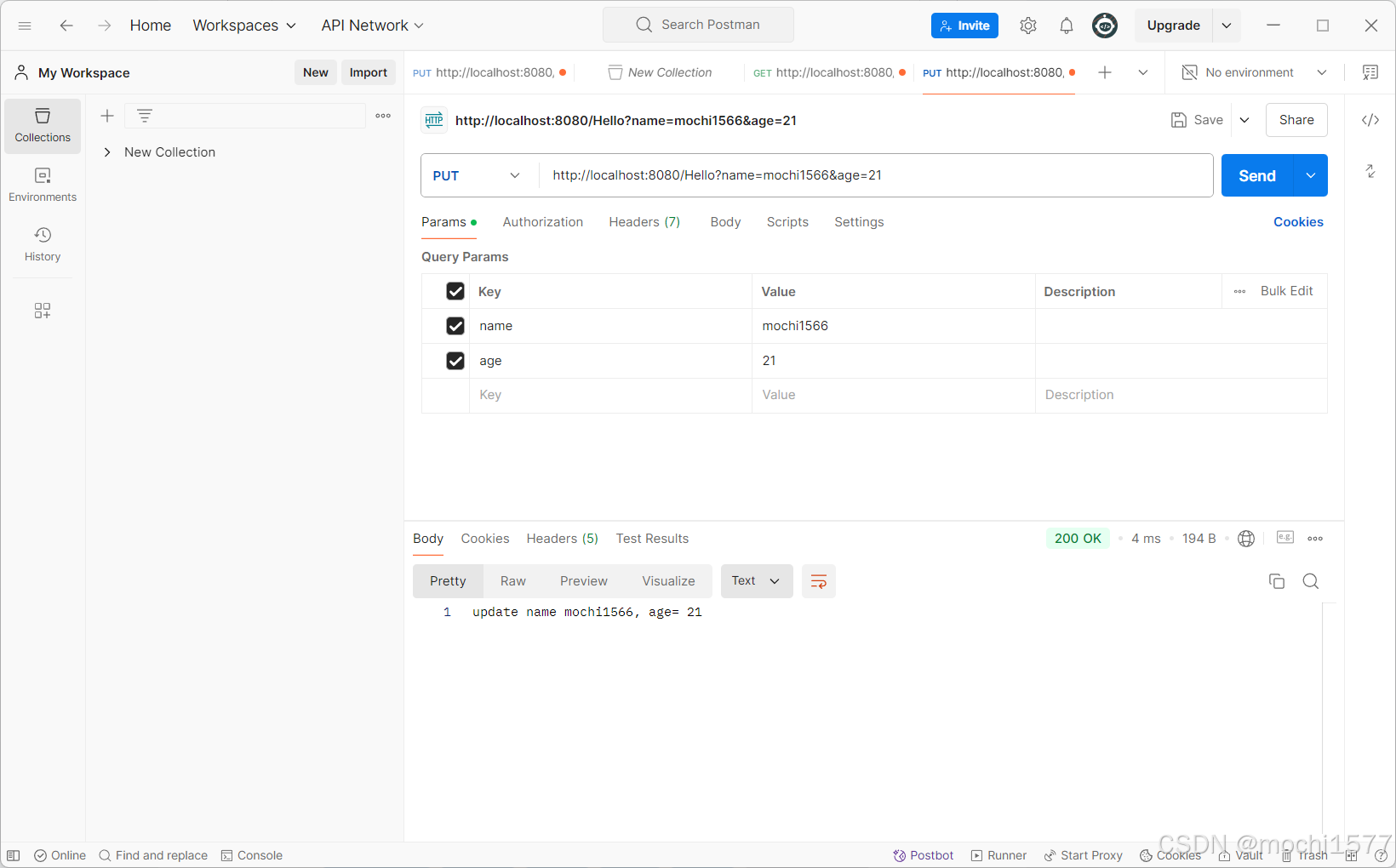This screenshot has height=868, width=1396.
Task: Open Send options dropdown arrow
Action: pyautogui.click(x=1311, y=175)
